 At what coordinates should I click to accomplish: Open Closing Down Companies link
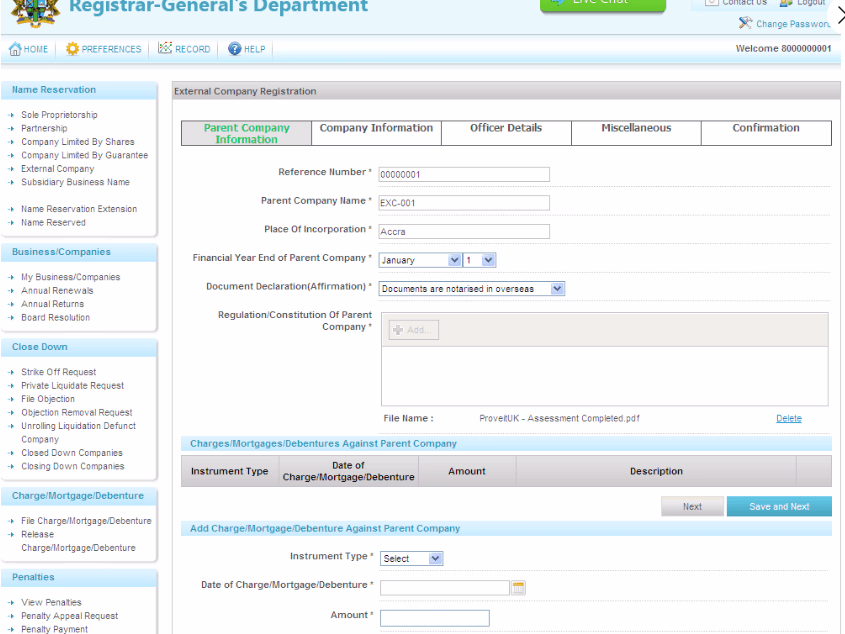click(x=73, y=467)
